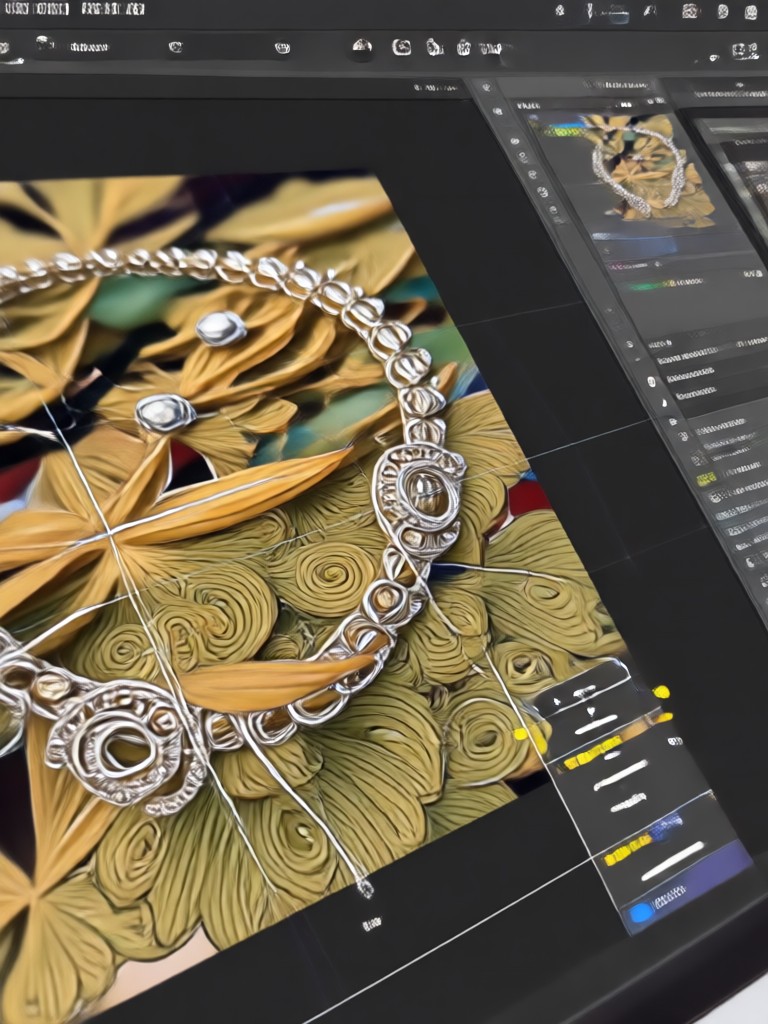
Task: Select the yellow highlighted icon in the layers list
Action: click(705, 479)
